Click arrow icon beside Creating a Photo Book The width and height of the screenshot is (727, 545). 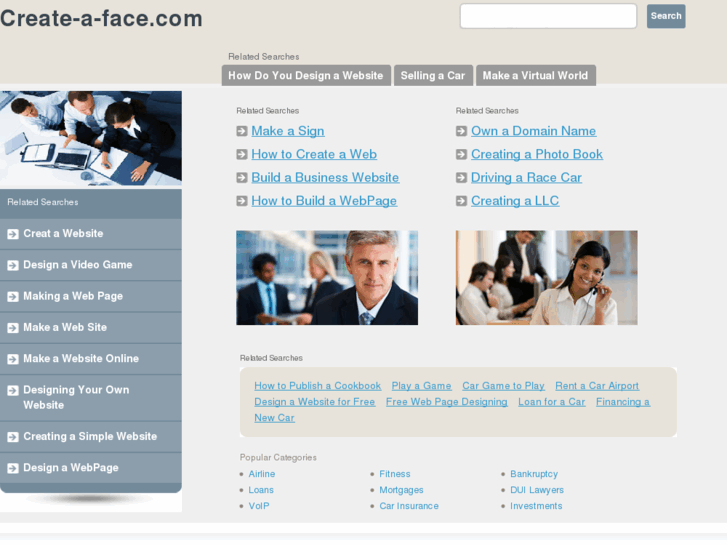[461, 154]
